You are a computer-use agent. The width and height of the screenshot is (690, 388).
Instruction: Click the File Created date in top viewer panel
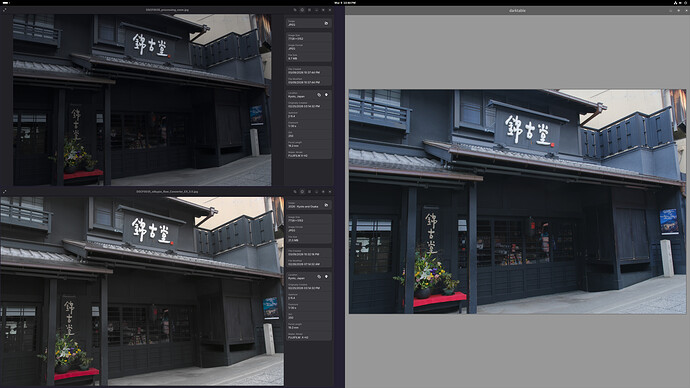304,73
